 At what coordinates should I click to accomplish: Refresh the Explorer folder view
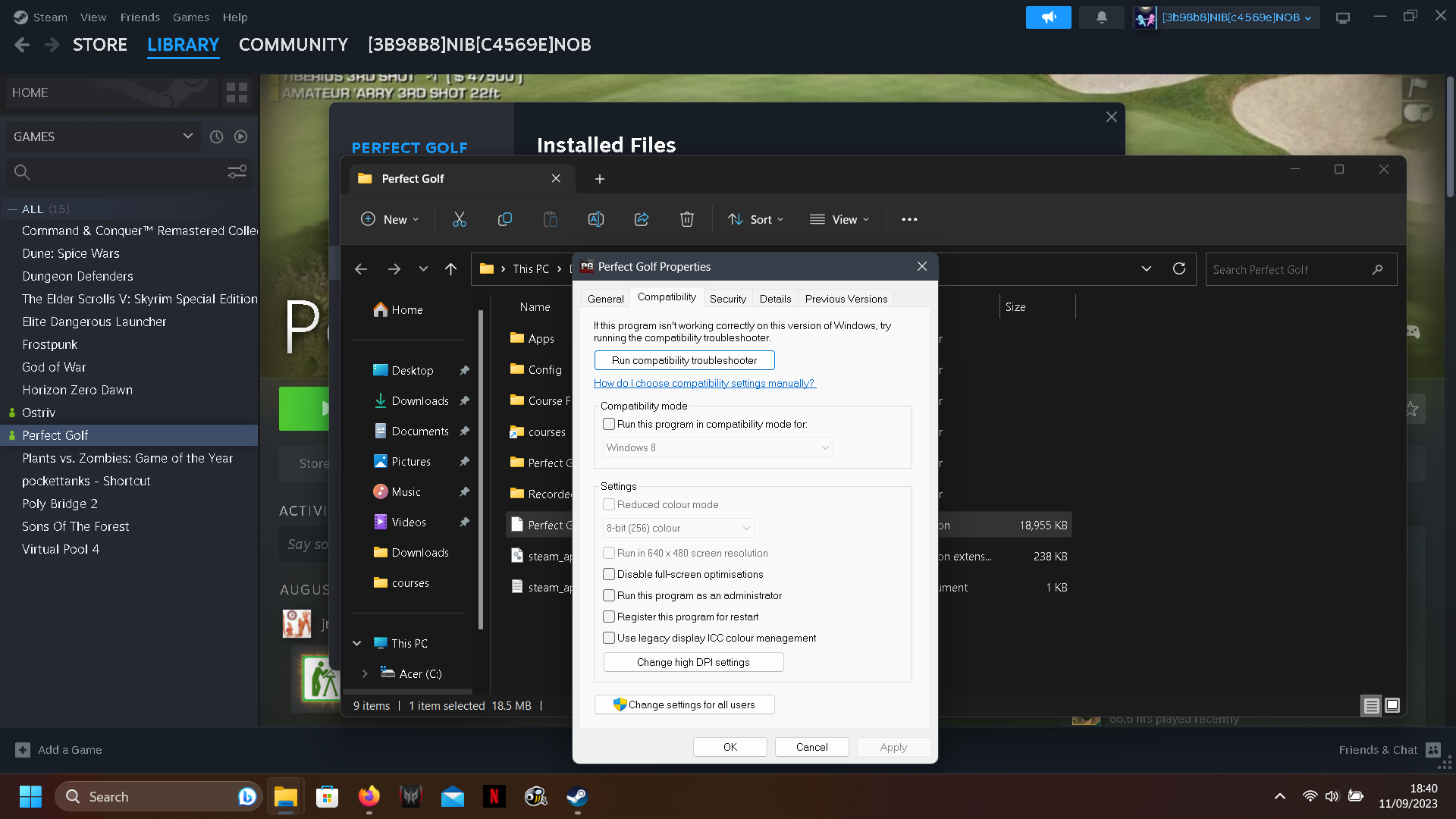pos(1178,268)
